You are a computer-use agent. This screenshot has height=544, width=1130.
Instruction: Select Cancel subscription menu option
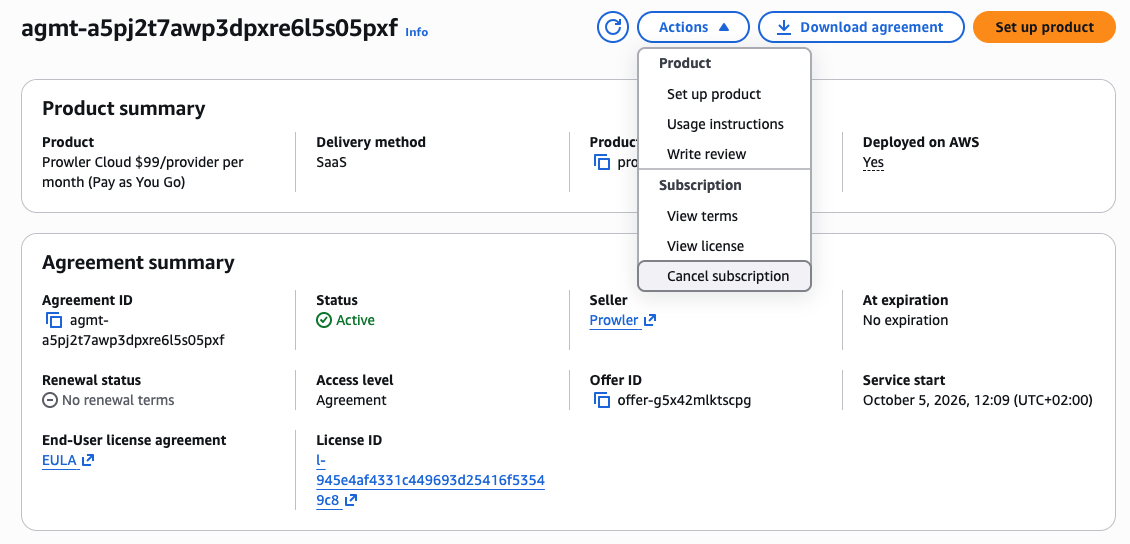point(724,276)
